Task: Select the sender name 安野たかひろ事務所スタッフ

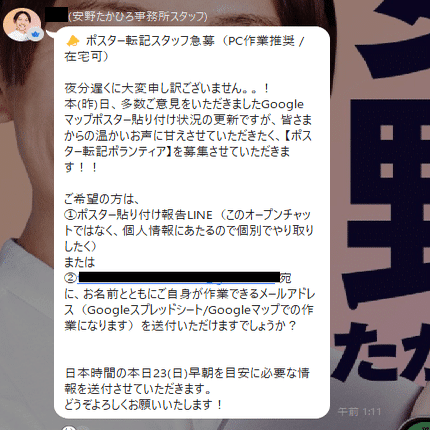Action: (x=138, y=17)
